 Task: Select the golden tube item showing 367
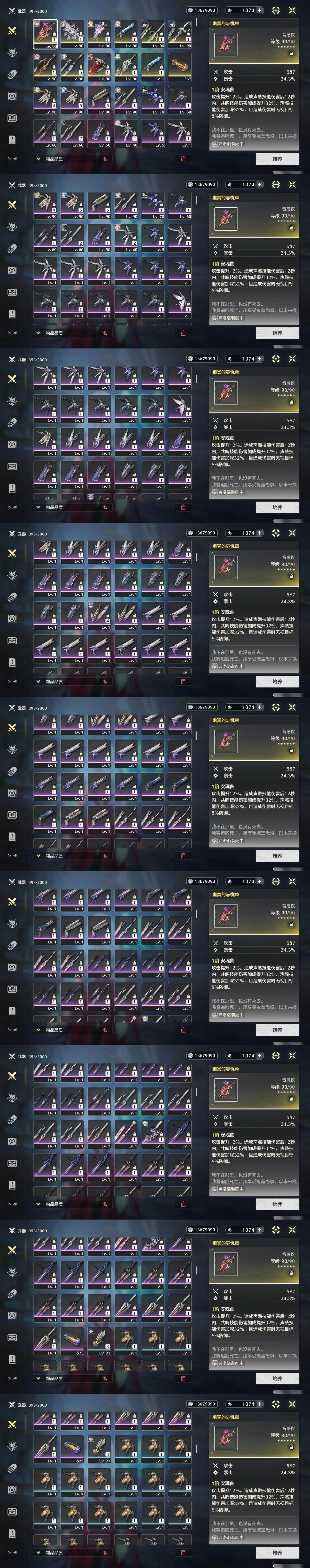click(179, 68)
